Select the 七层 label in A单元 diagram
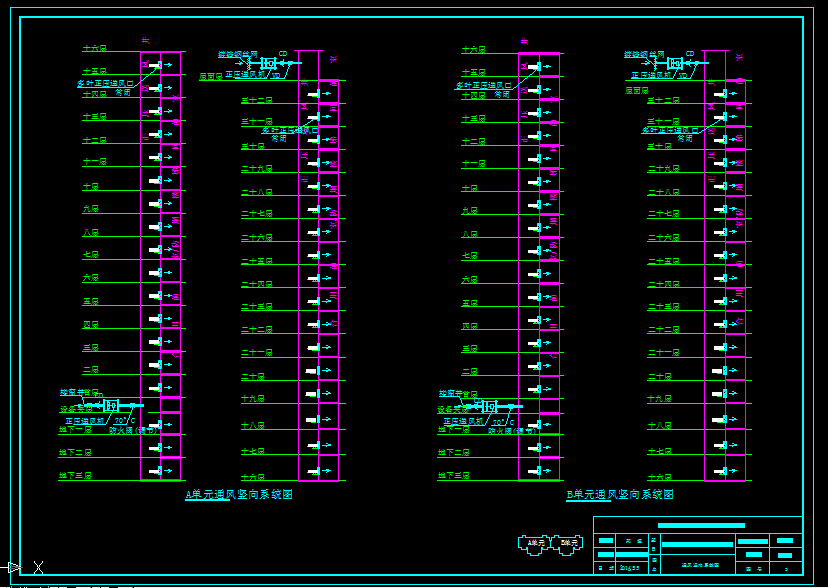This screenshot has height=588, width=828. [91, 254]
